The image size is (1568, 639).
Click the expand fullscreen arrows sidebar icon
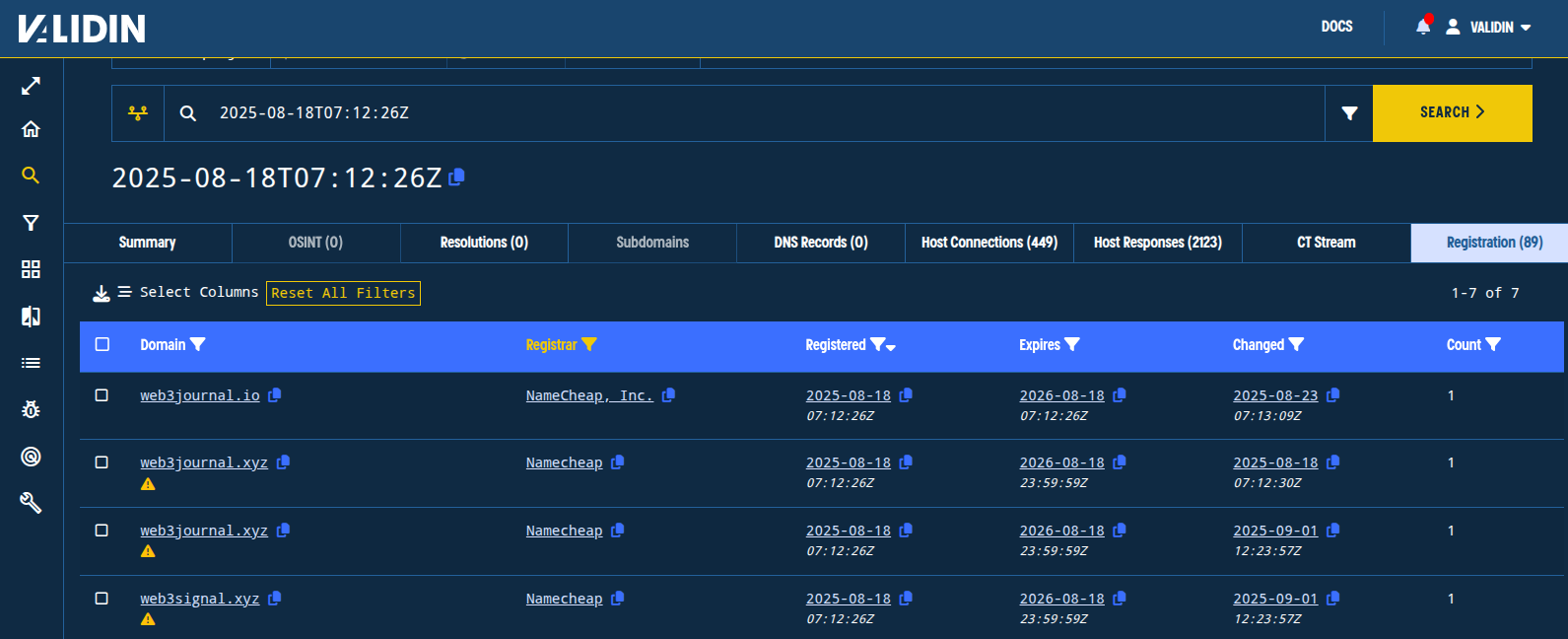click(x=31, y=86)
